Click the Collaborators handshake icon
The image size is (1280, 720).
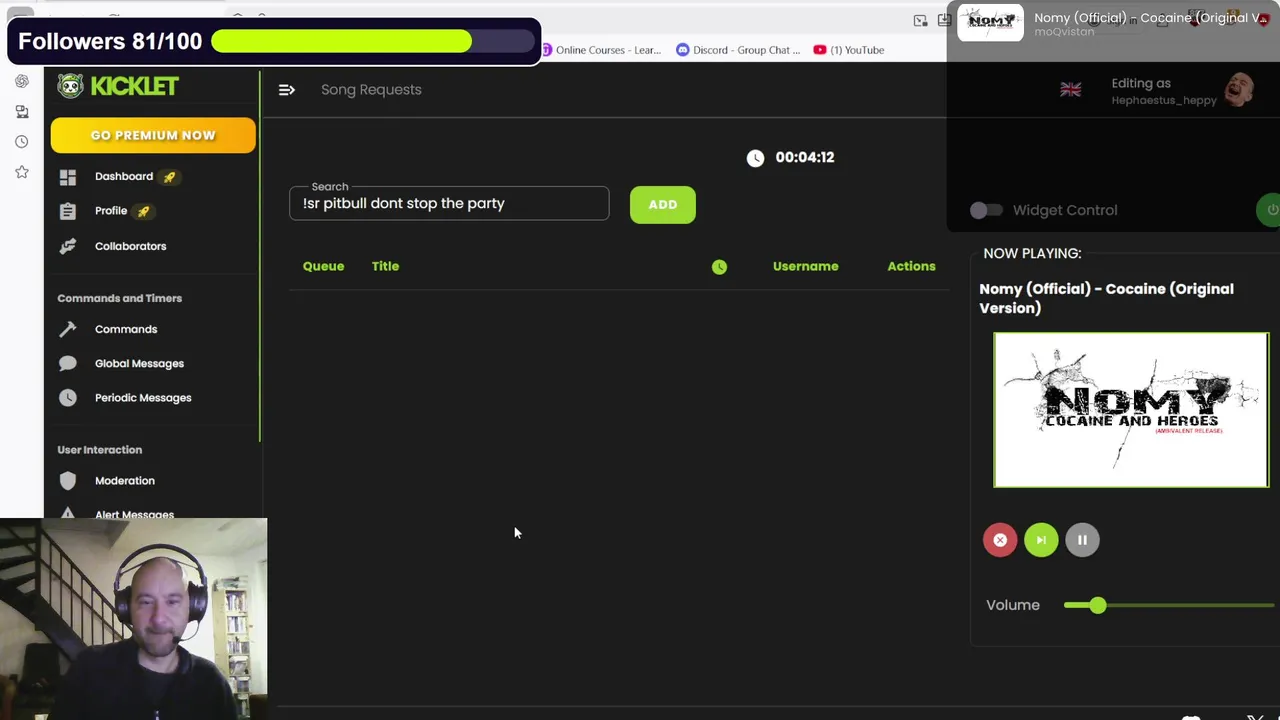67,246
